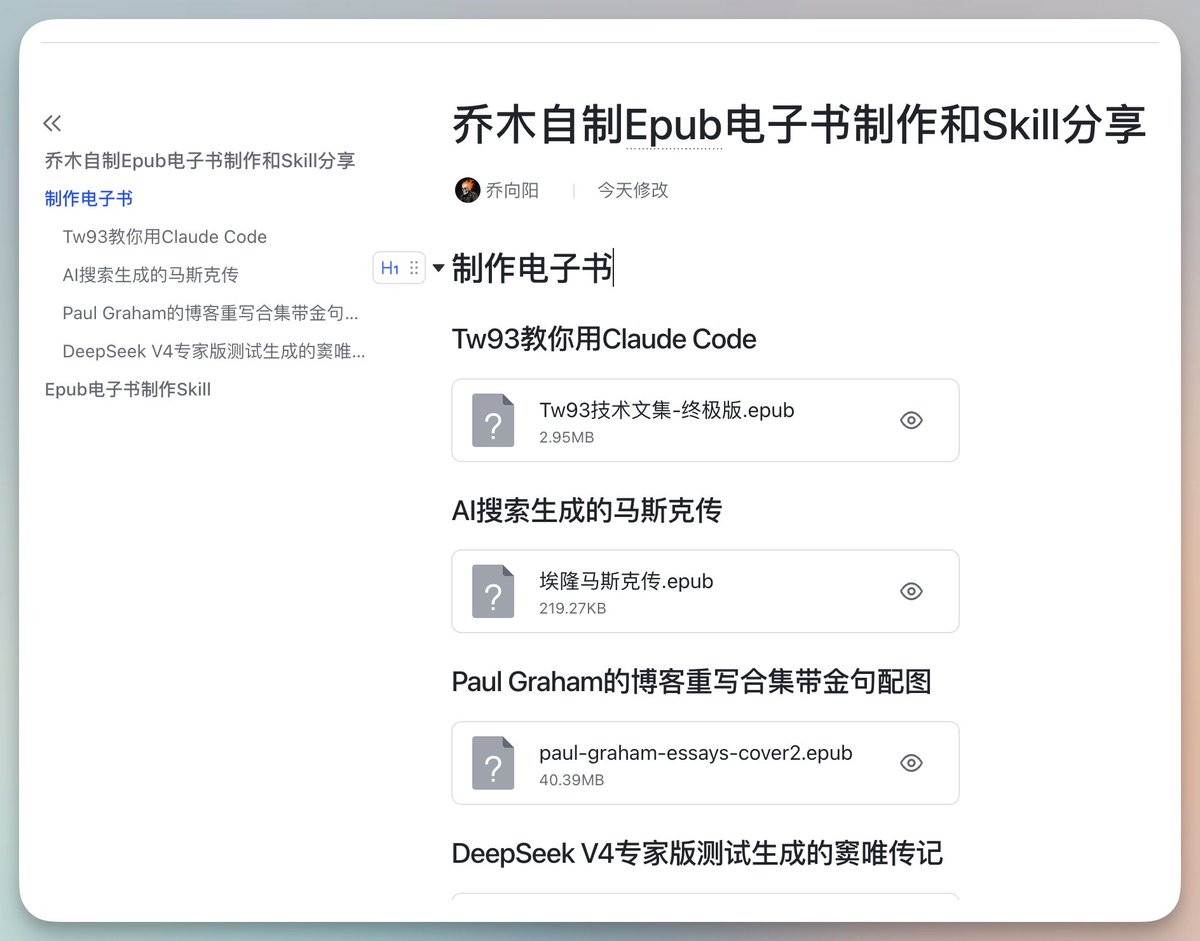Click the sidebar root title 乔木自制Epub电子书制作和Skill分享
Image resolution: width=1200 pixels, height=941 pixels.
click(200, 160)
